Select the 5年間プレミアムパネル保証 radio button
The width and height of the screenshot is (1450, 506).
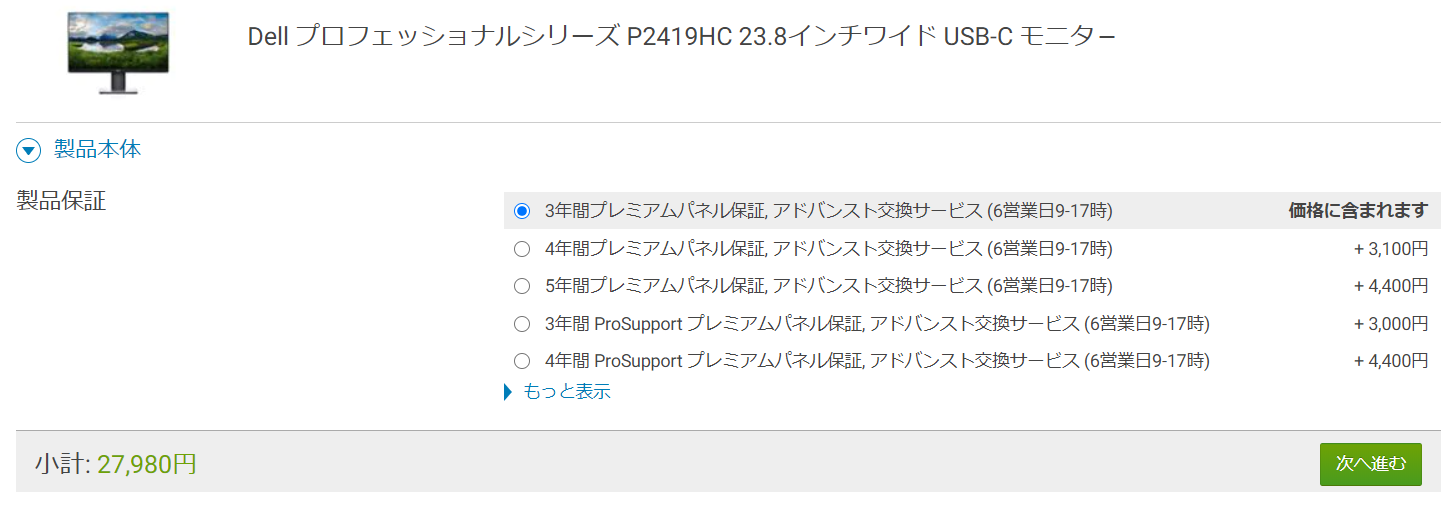pyautogui.click(x=521, y=286)
